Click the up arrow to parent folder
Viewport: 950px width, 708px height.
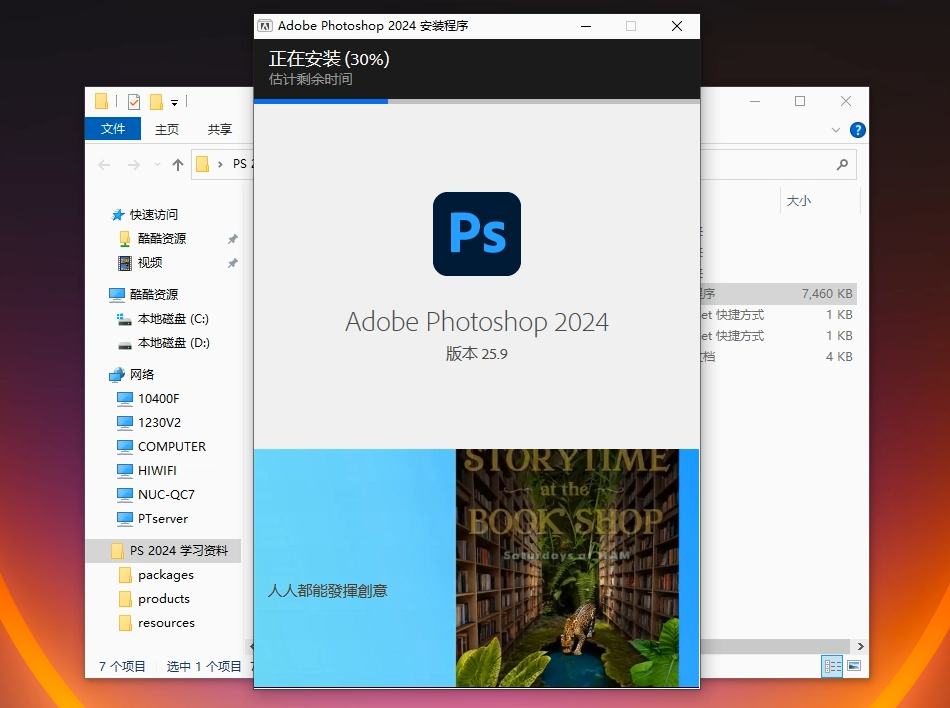pos(178,165)
